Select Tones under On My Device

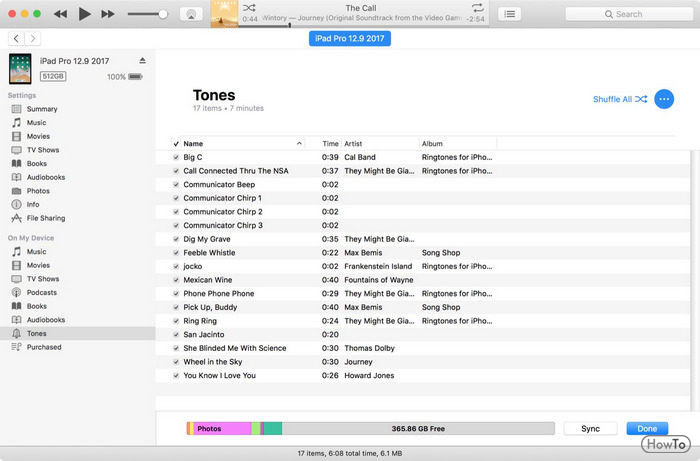tap(78, 333)
